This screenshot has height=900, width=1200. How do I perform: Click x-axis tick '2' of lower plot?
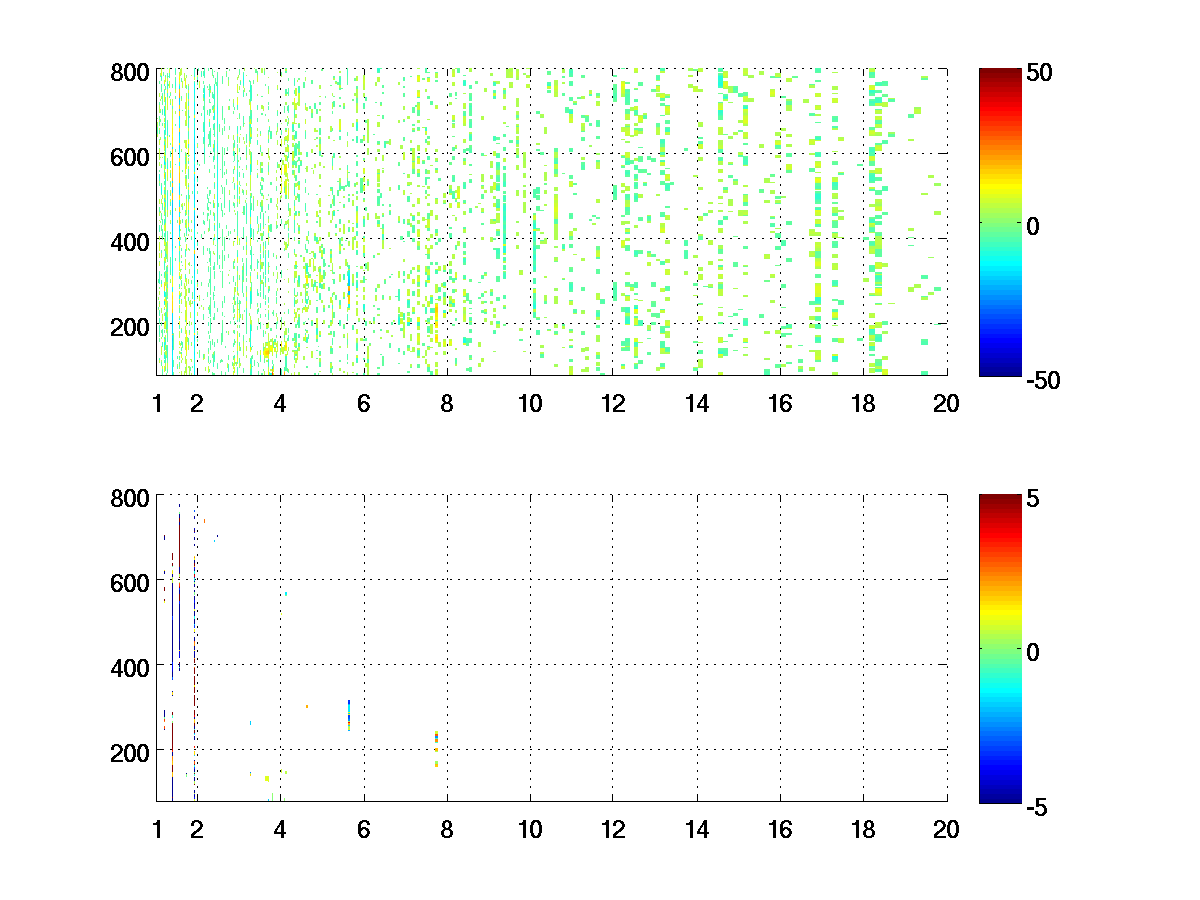pos(197,829)
